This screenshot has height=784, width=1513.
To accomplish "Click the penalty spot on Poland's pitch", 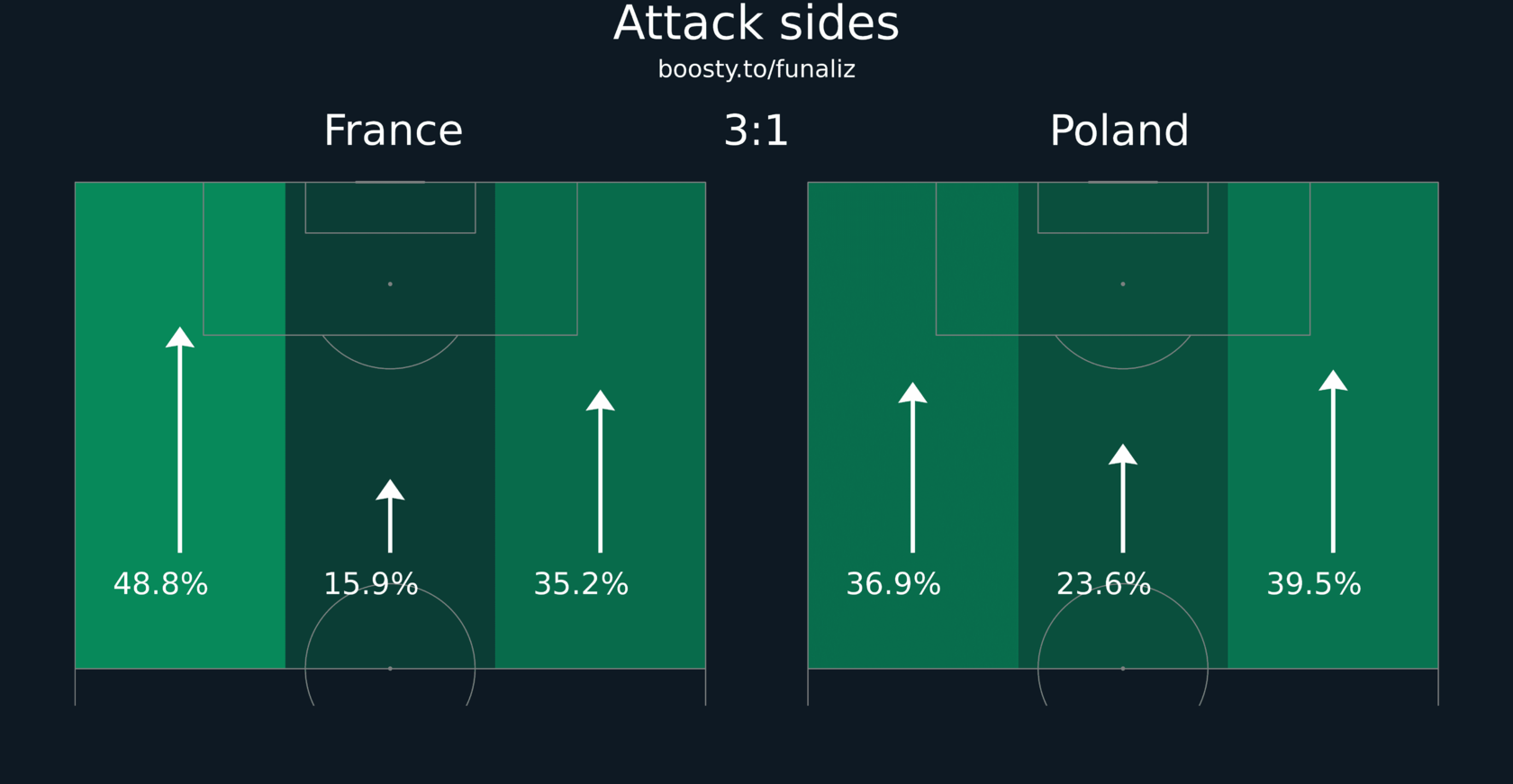I will (1123, 284).
